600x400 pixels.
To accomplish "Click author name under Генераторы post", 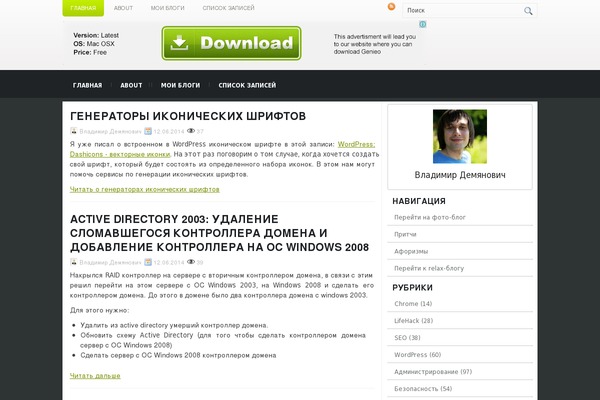I will (110, 131).
